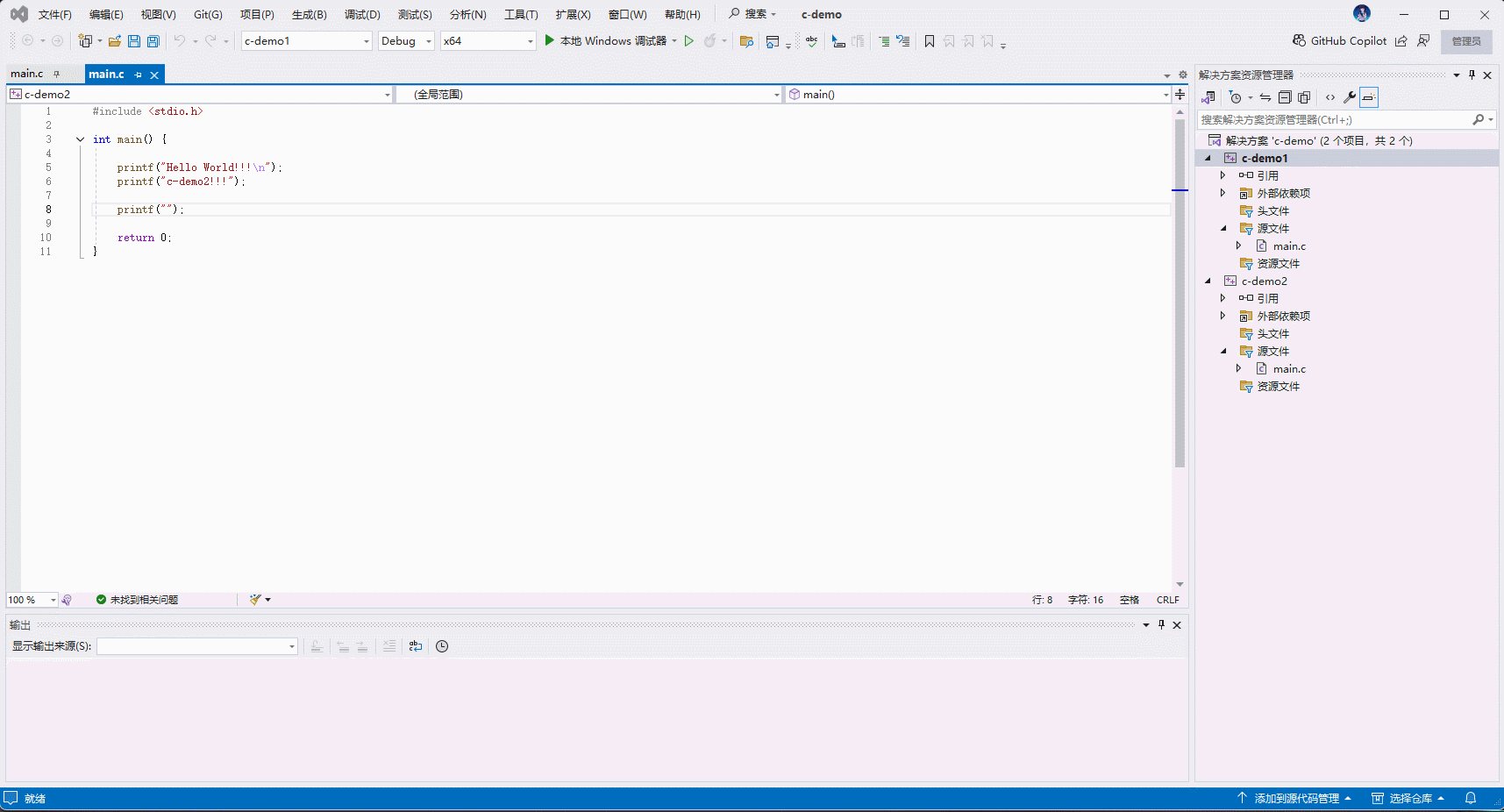
Task: Click the Save All toolbar icon
Action: coord(153,41)
